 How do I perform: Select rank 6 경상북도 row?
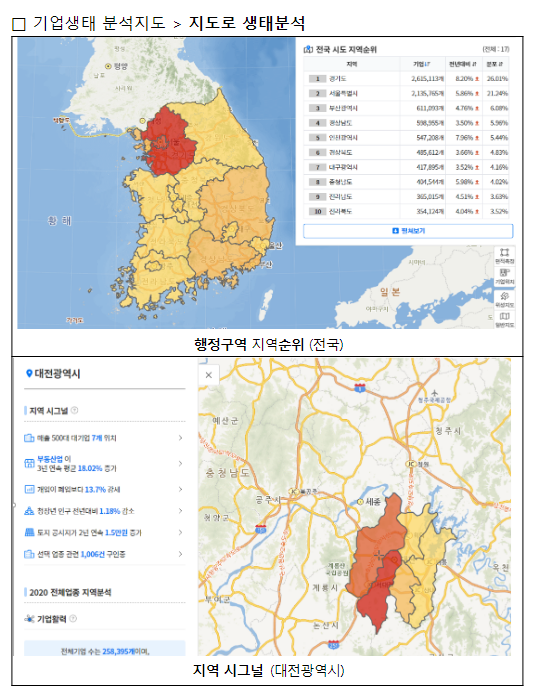click(406, 152)
